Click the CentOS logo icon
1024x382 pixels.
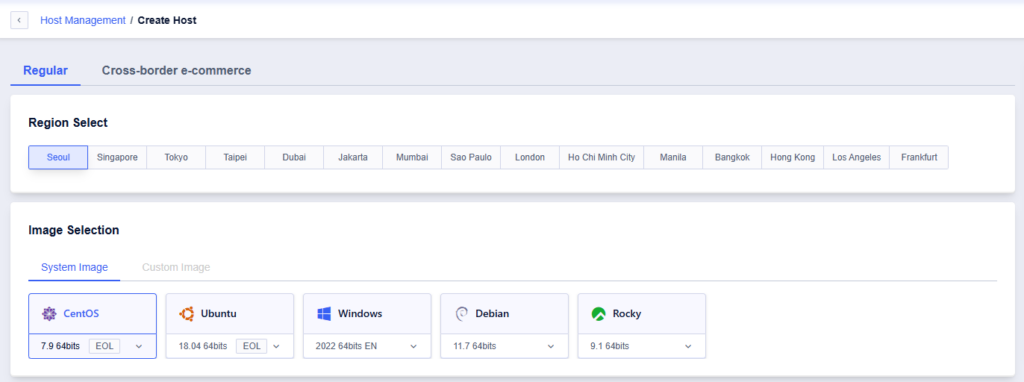pyautogui.click(x=49, y=314)
